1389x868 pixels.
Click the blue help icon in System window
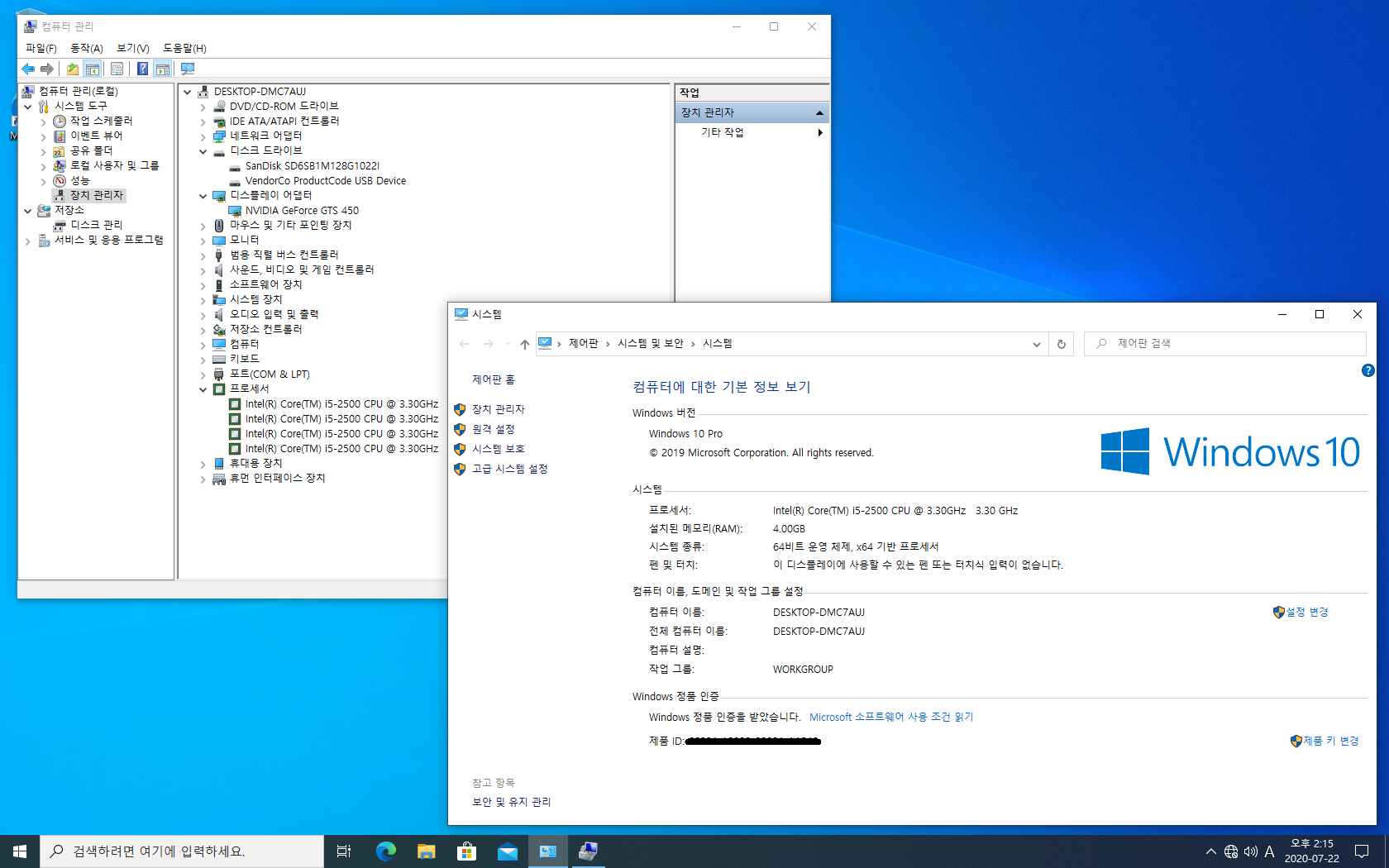pyautogui.click(x=1368, y=370)
